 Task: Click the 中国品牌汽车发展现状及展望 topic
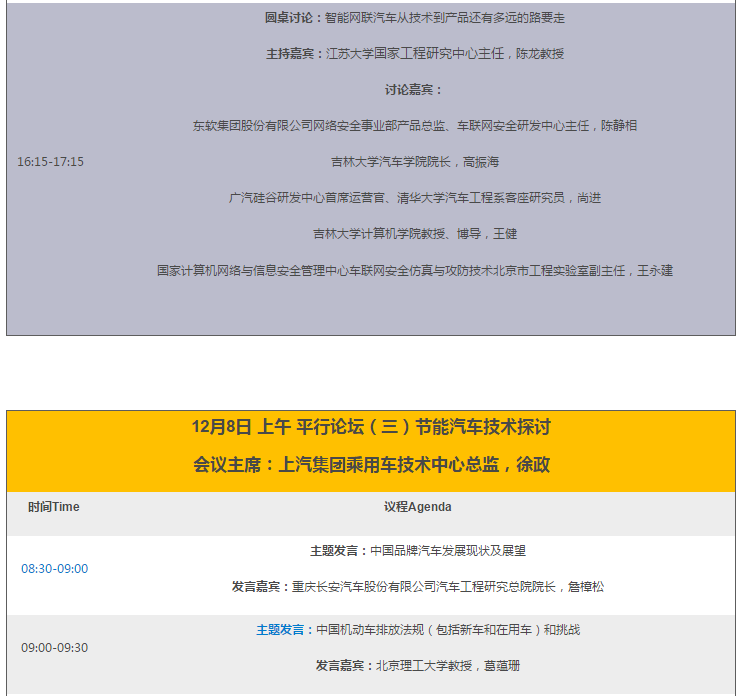pyautogui.click(x=448, y=551)
